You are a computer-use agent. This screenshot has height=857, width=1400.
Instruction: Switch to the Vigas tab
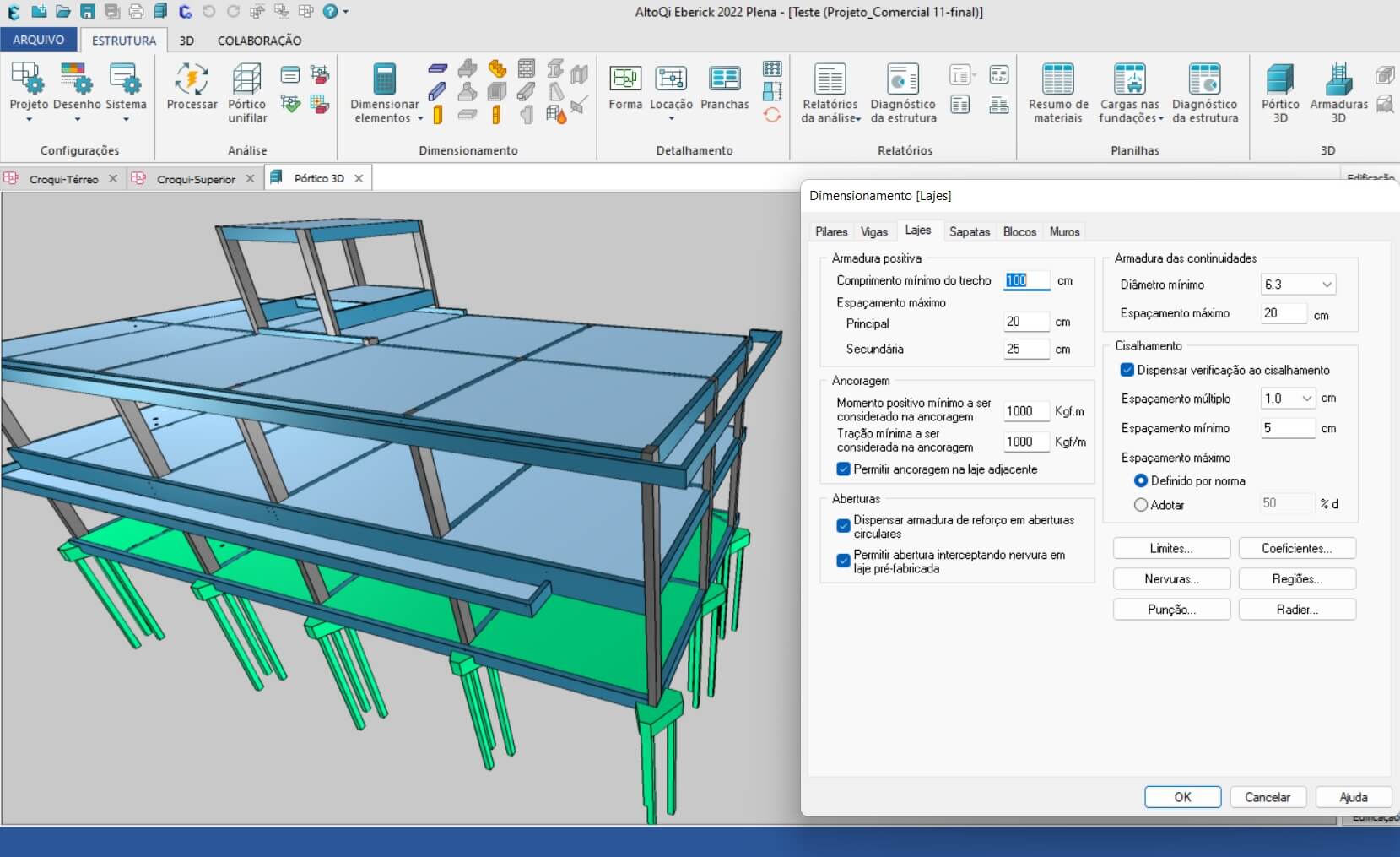(x=873, y=231)
